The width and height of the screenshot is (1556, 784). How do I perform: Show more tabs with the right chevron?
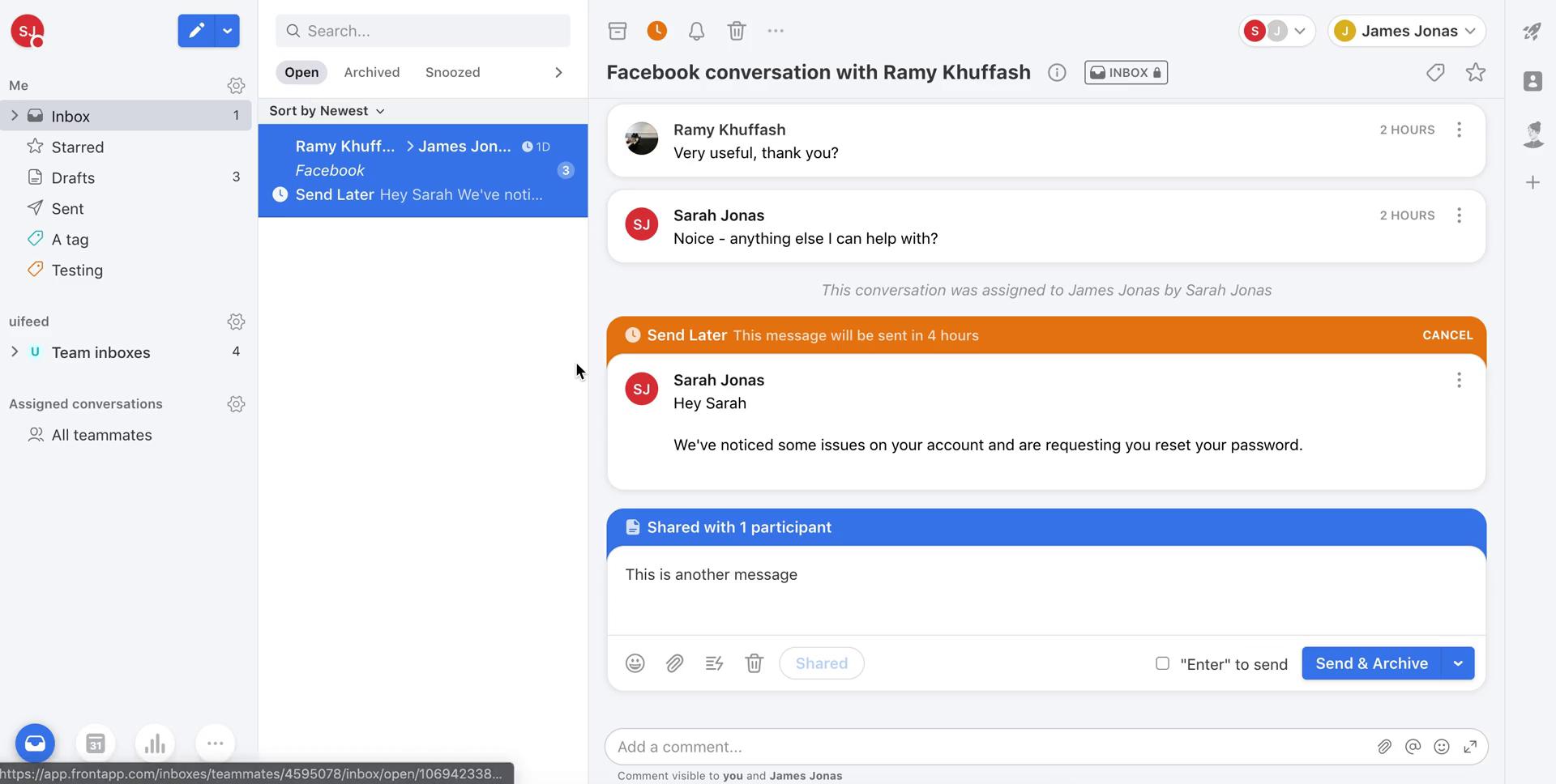coord(558,72)
